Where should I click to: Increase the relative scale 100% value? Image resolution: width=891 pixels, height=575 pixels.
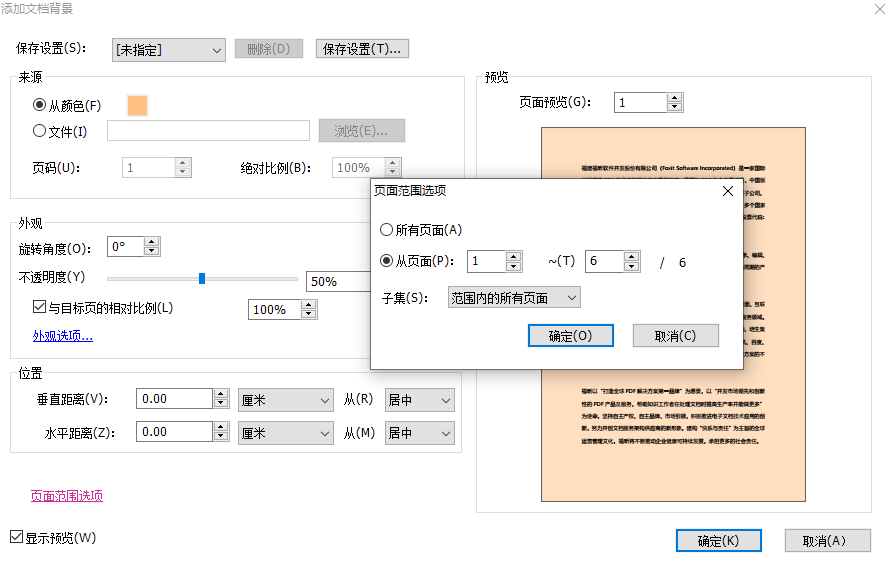[x=309, y=305]
